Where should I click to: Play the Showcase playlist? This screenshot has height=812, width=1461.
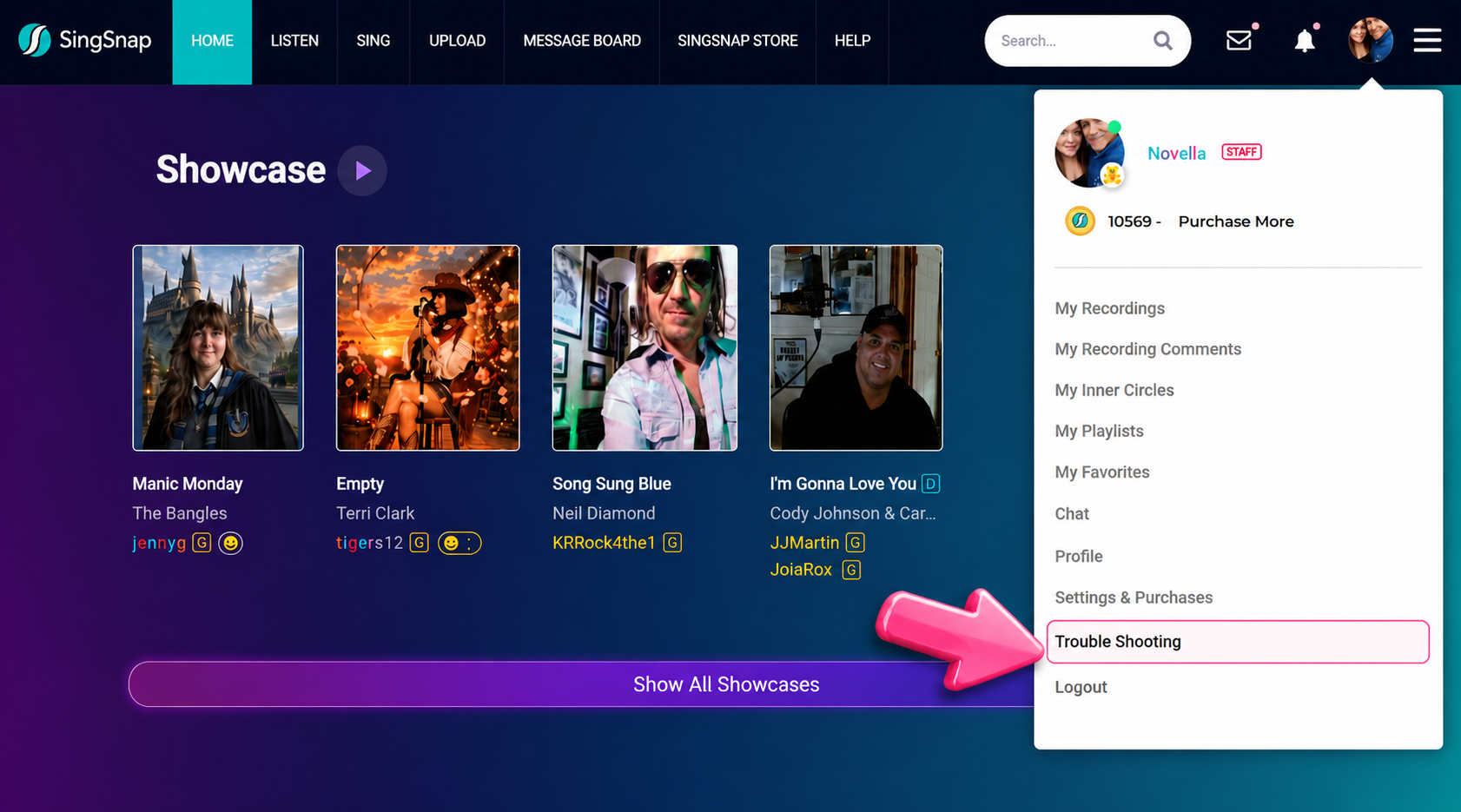coord(362,170)
